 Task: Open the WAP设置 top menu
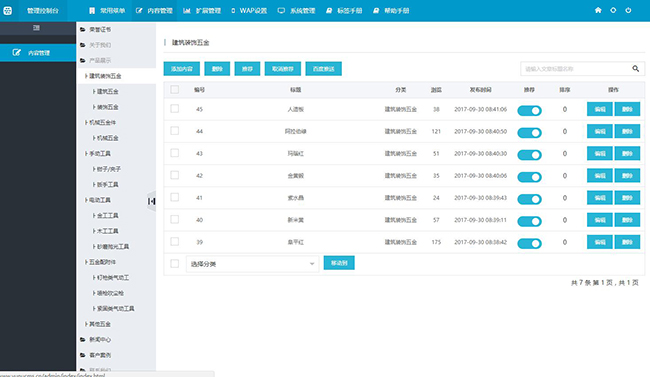click(x=249, y=11)
